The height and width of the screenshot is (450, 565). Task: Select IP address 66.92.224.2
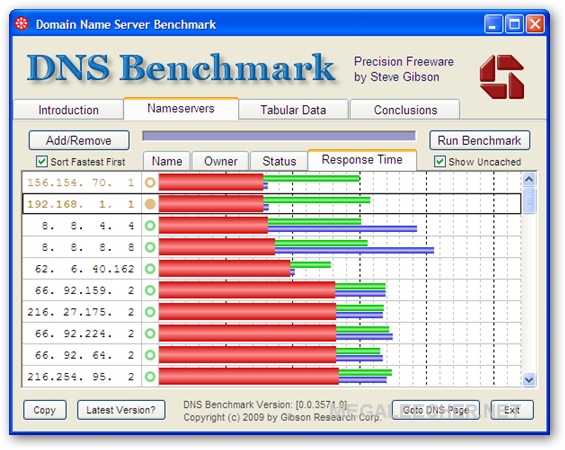pos(84,334)
